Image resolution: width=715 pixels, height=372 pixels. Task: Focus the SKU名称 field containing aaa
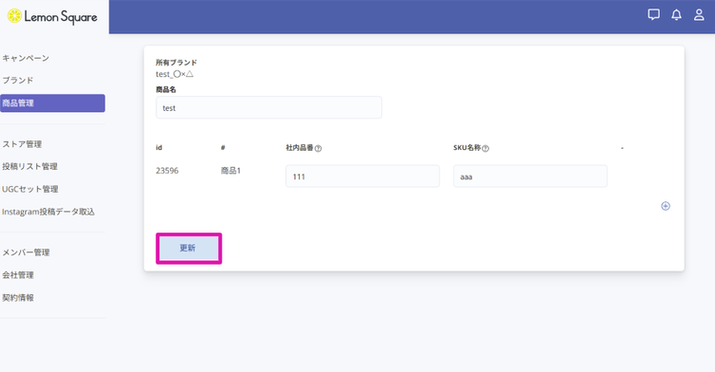coord(530,176)
